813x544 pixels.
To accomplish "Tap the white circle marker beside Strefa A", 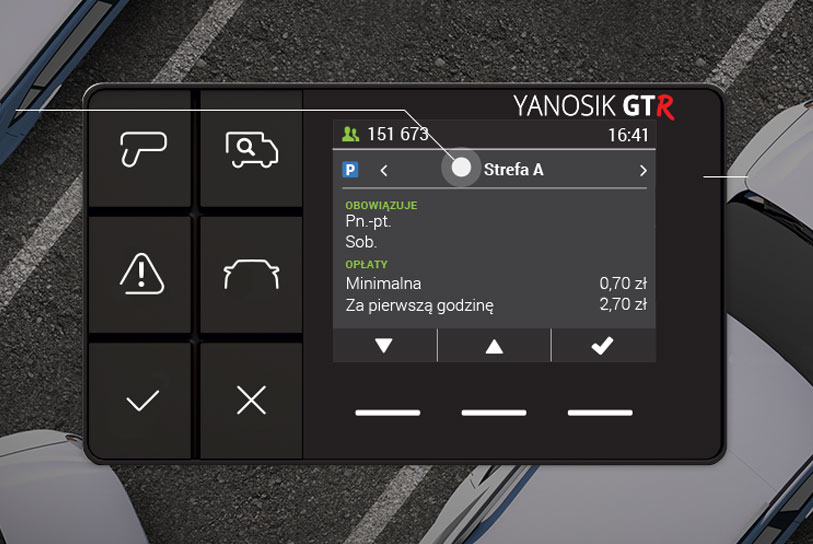I will tap(461, 168).
